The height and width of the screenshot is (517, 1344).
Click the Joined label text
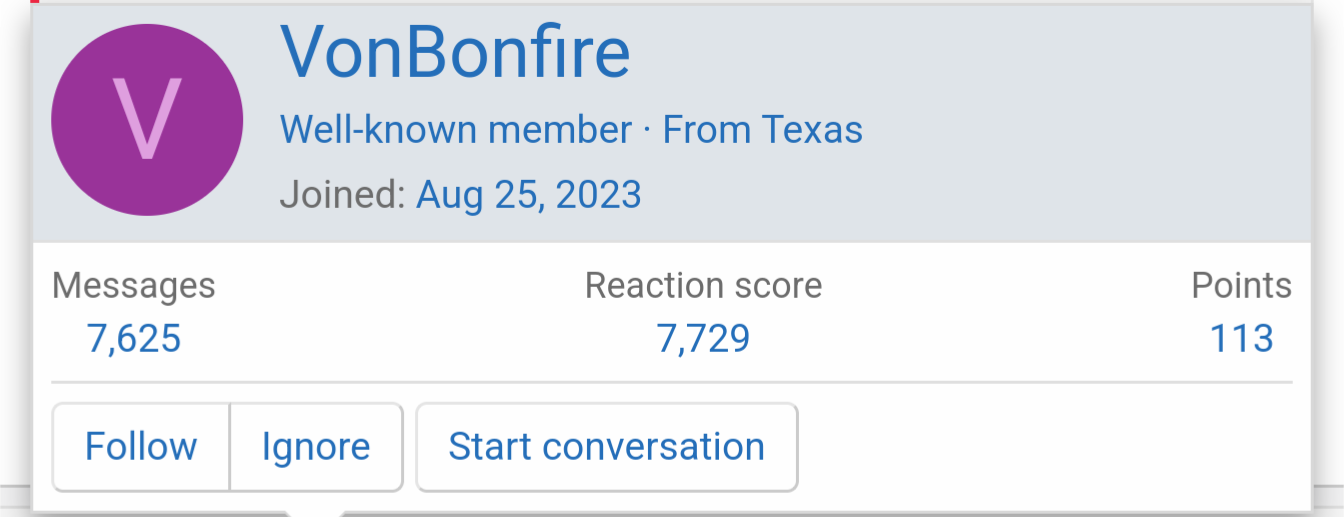point(343,194)
